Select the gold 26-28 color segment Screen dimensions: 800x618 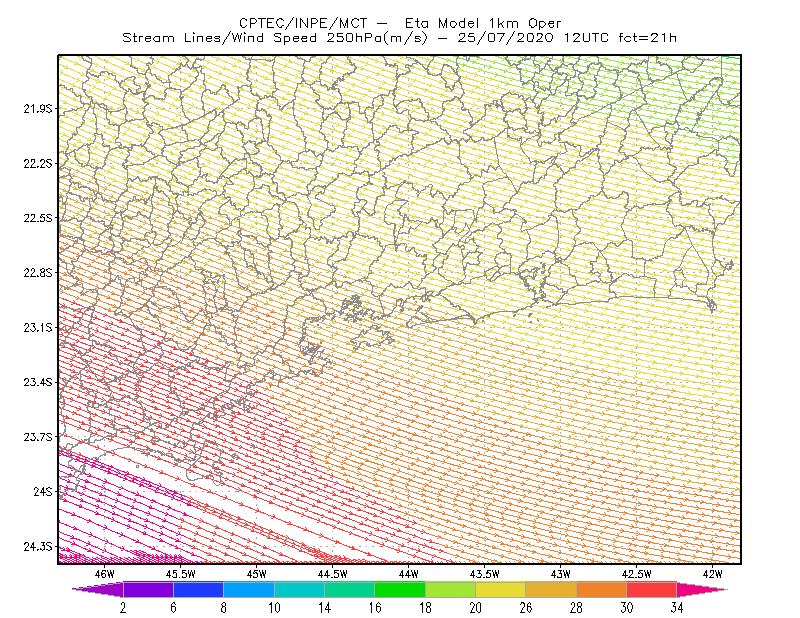coord(551,589)
